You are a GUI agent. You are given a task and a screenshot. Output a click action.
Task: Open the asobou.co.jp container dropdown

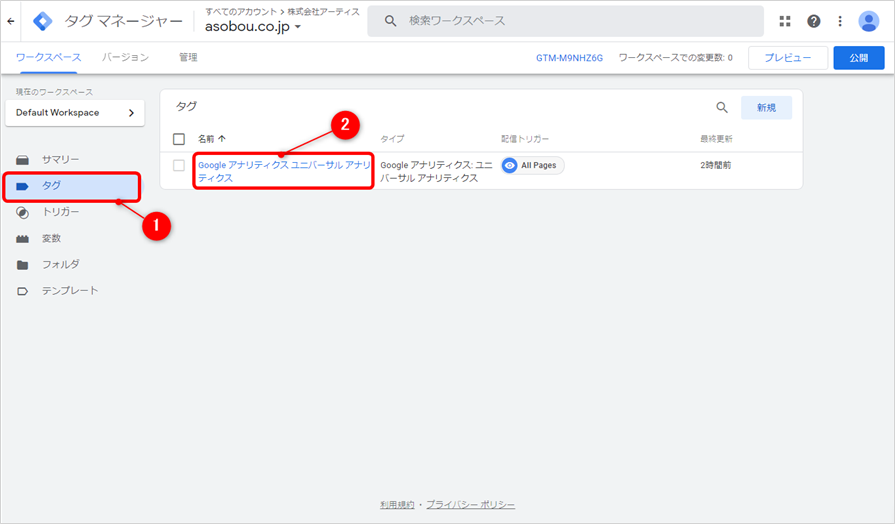click(x=253, y=26)
